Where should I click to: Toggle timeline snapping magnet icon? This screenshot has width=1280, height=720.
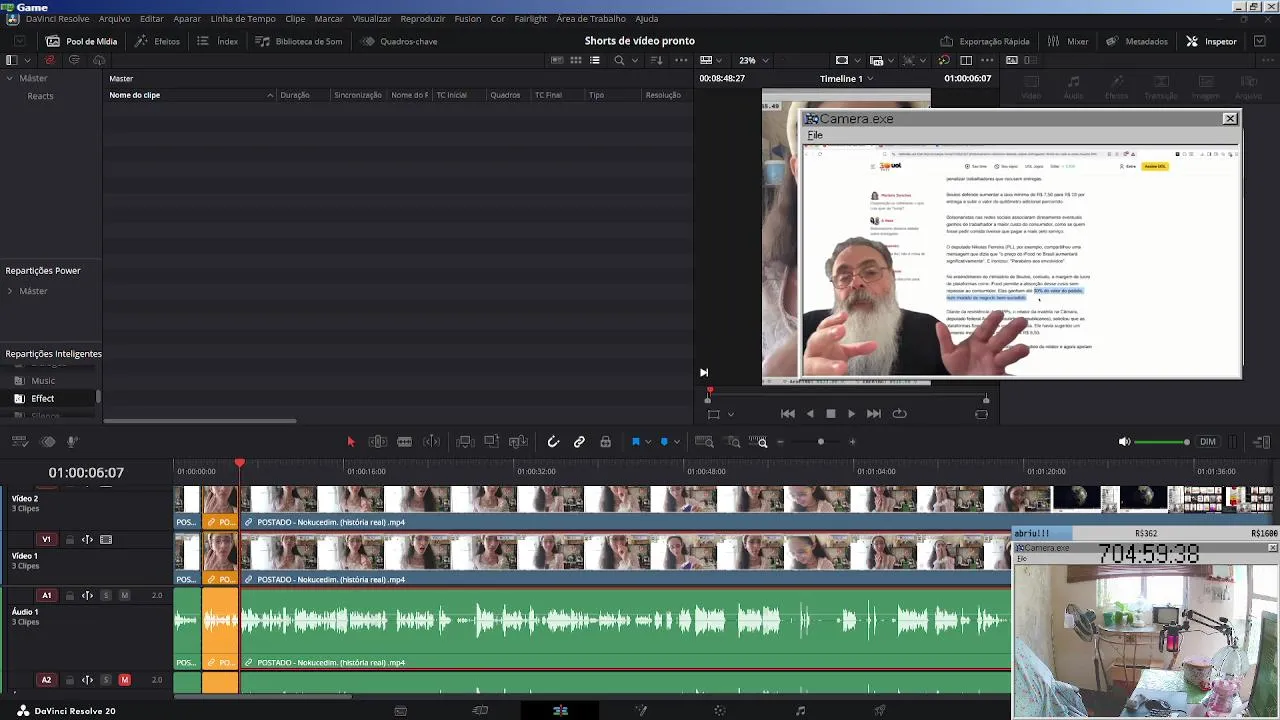[x=552, y=442]
